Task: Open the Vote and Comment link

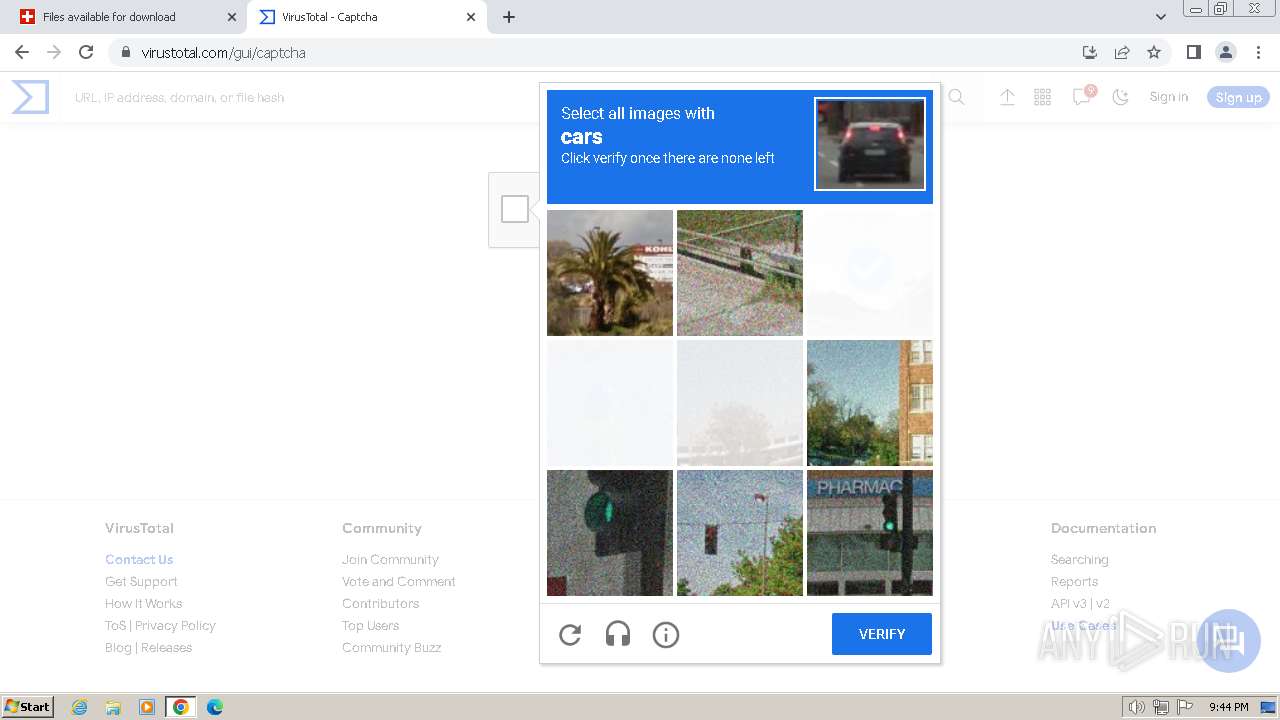Action: coord(399,581)
